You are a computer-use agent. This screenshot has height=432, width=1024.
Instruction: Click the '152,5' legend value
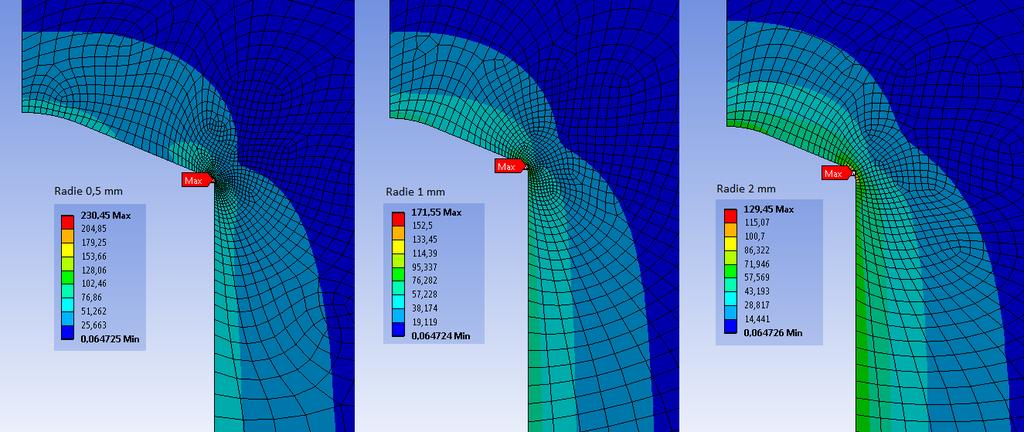[x=422, y=225]
